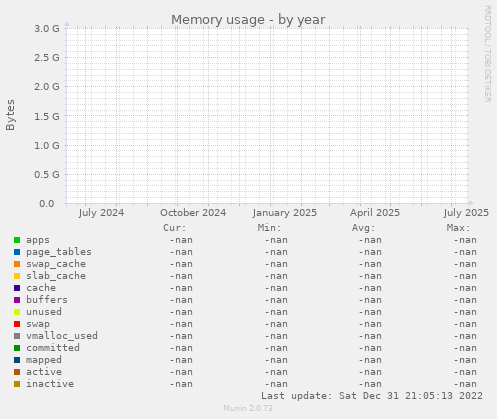497x419 pixels.
Task: Click the '2.0 G' y-axis value
Action: pos(47,87)
